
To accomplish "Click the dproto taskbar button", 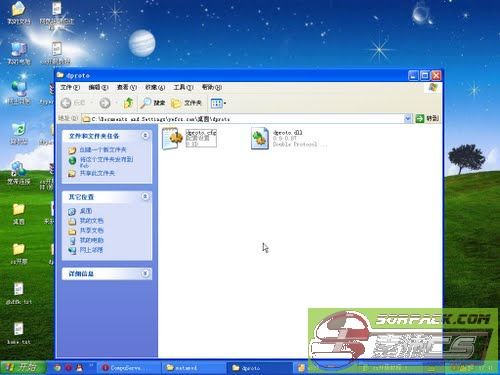I will 260,368.
